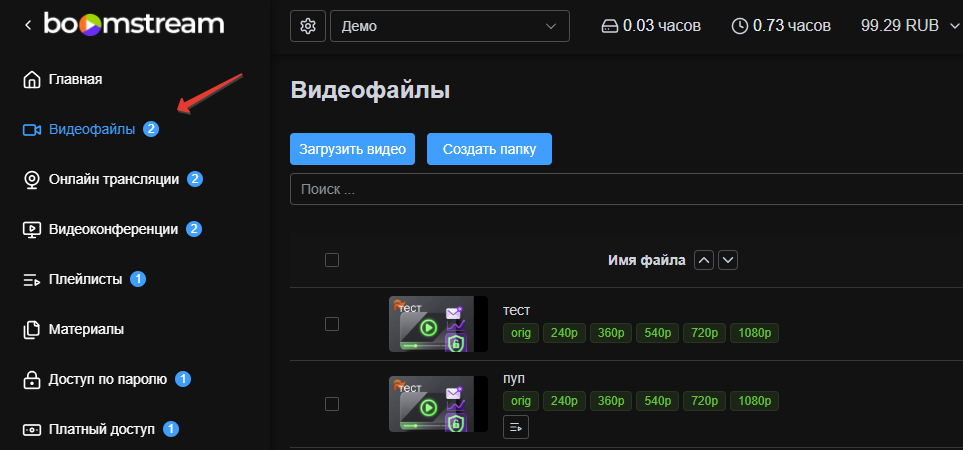
Task: Open Видеоконференции in sidebar
Action: click(114, 230)
